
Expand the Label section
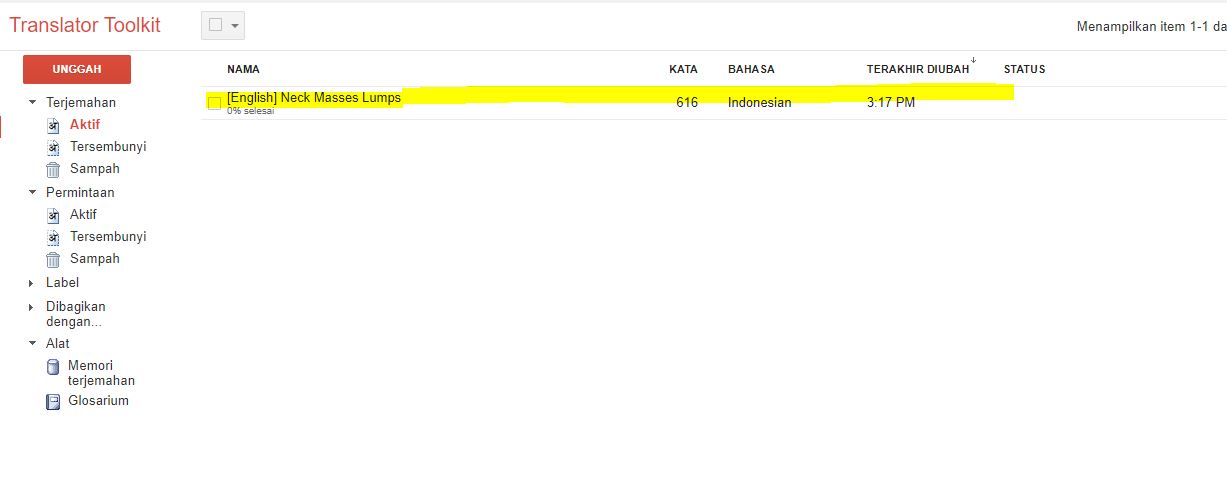32,284
